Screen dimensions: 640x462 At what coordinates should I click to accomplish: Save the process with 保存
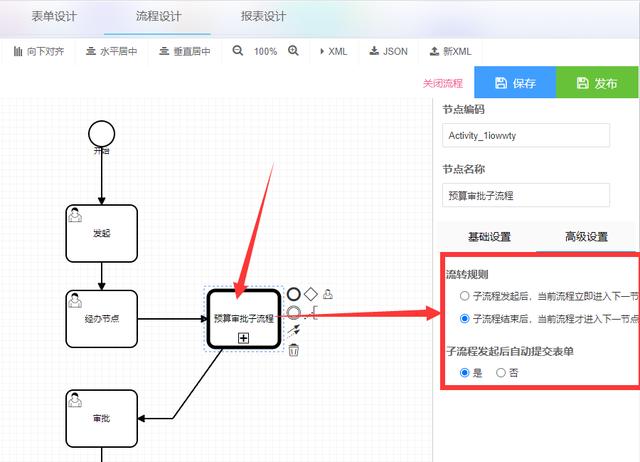[515, 82]
